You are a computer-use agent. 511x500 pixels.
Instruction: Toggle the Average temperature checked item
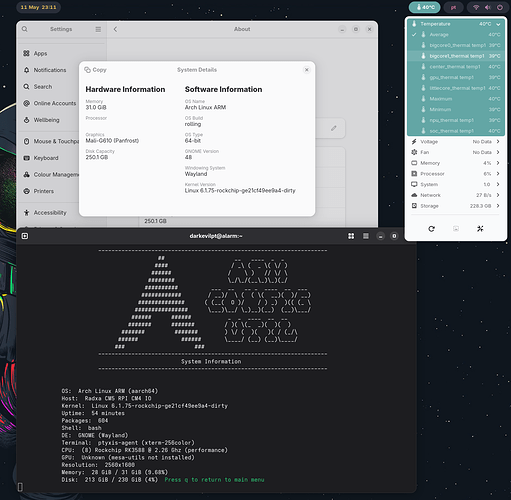point(456,35)
